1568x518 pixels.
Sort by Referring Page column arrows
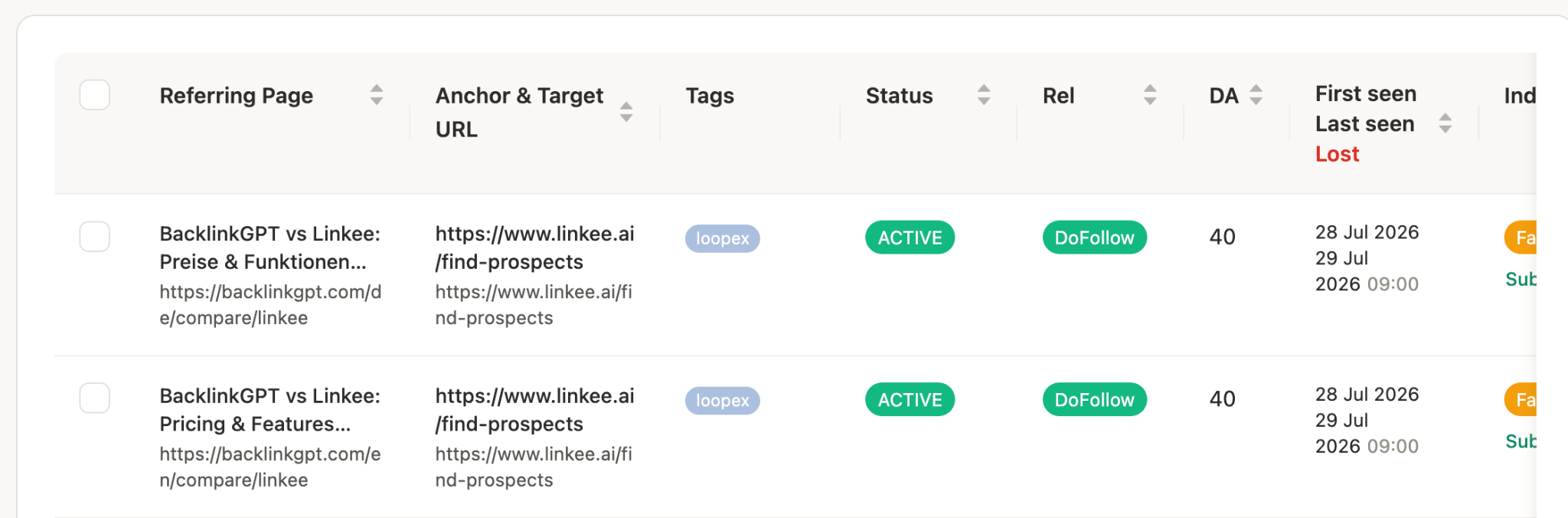376,95
